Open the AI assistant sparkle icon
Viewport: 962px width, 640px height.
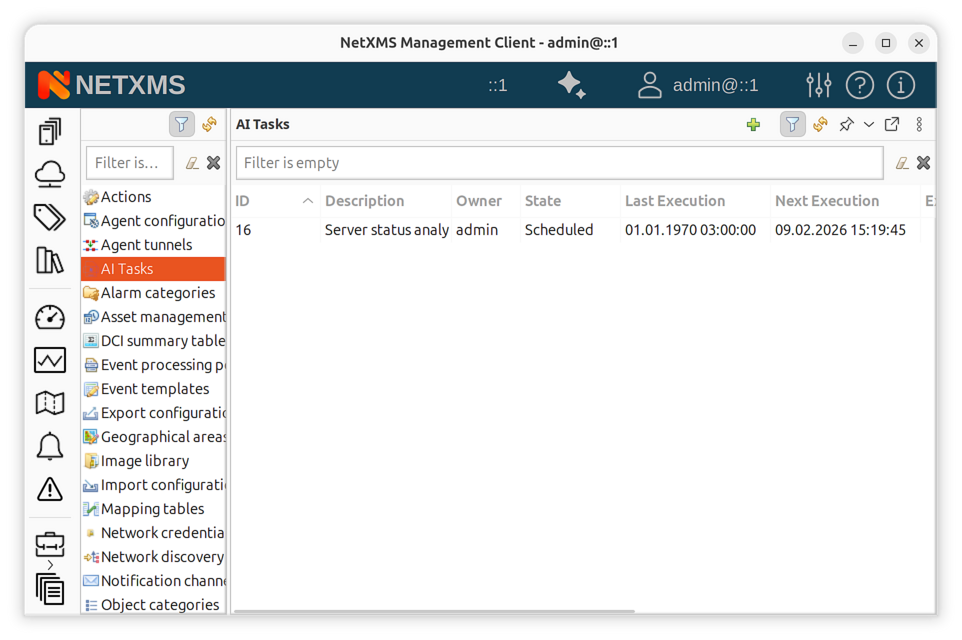[x=572, y=85]
